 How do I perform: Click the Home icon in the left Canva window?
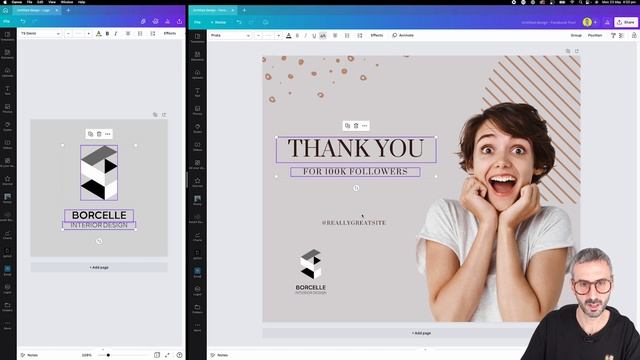click(5, 10)
